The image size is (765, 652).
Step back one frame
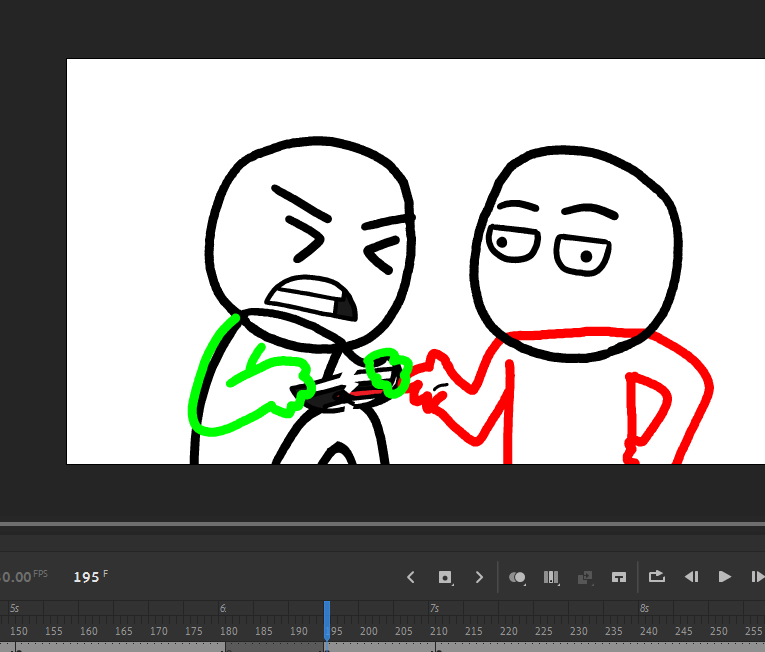pos(691,577)
